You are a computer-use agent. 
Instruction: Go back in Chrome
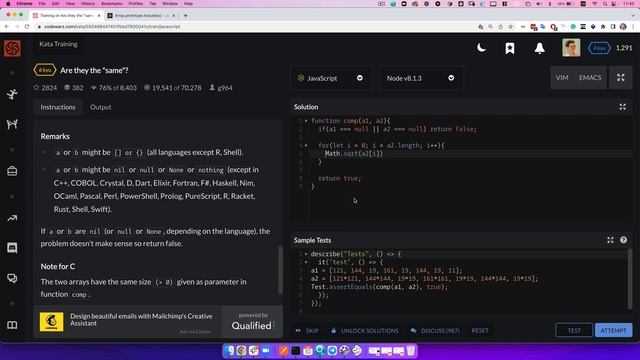pos(7,27)
